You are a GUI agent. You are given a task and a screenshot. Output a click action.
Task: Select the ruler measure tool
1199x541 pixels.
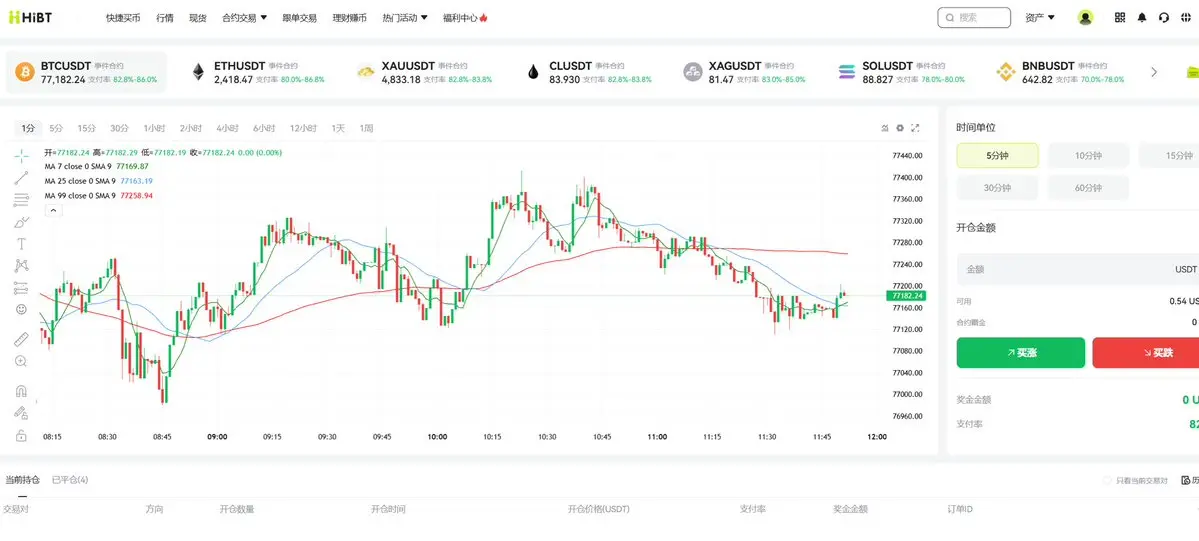tap(21, 339)
